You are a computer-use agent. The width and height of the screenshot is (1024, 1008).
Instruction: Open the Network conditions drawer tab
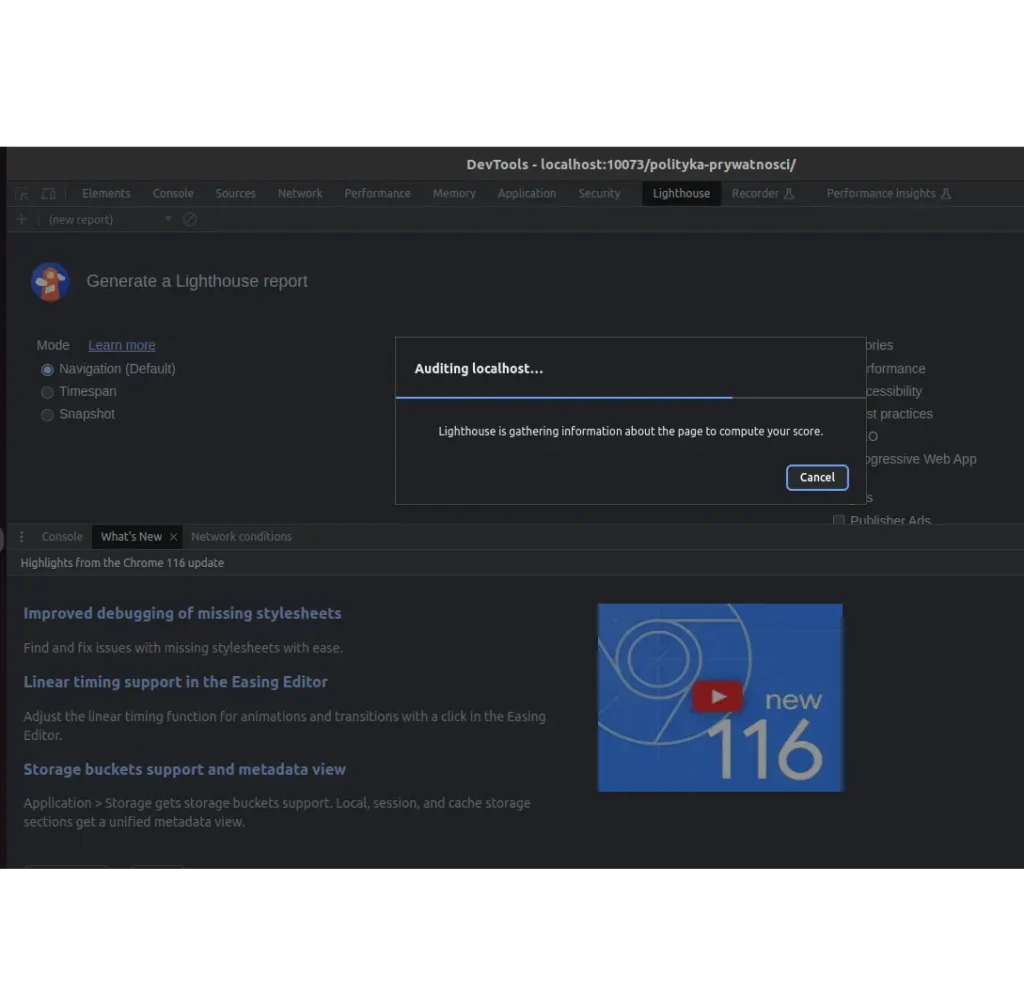click(x=241, y=537)
